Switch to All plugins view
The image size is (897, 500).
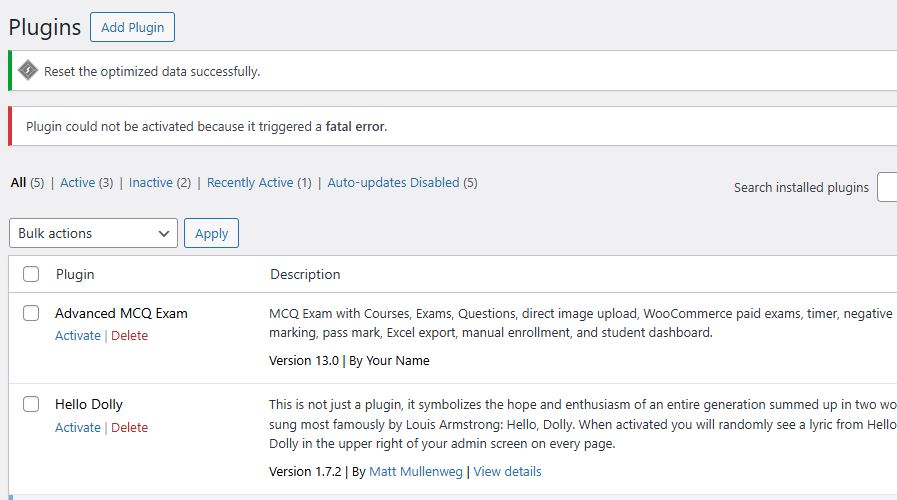(x=18, y=182)
